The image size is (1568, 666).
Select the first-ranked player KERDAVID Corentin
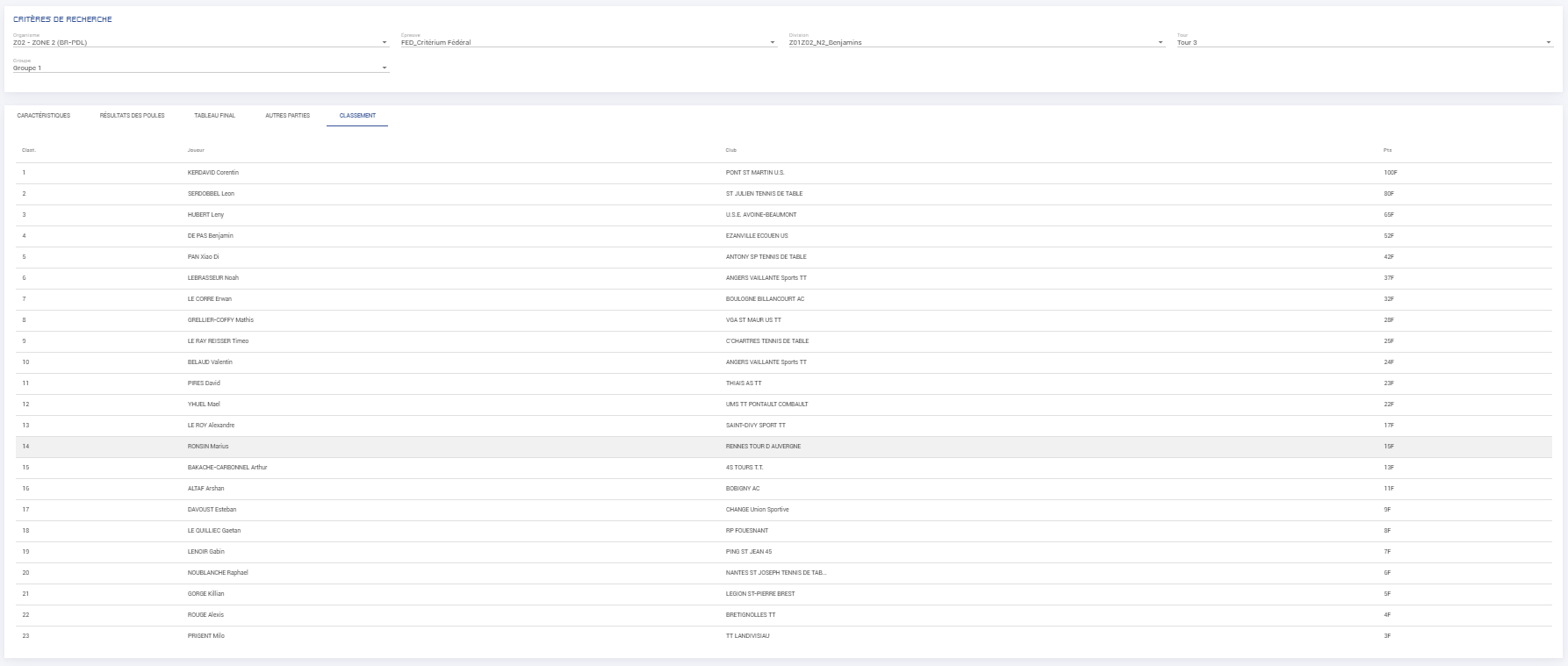click(213, 173)
